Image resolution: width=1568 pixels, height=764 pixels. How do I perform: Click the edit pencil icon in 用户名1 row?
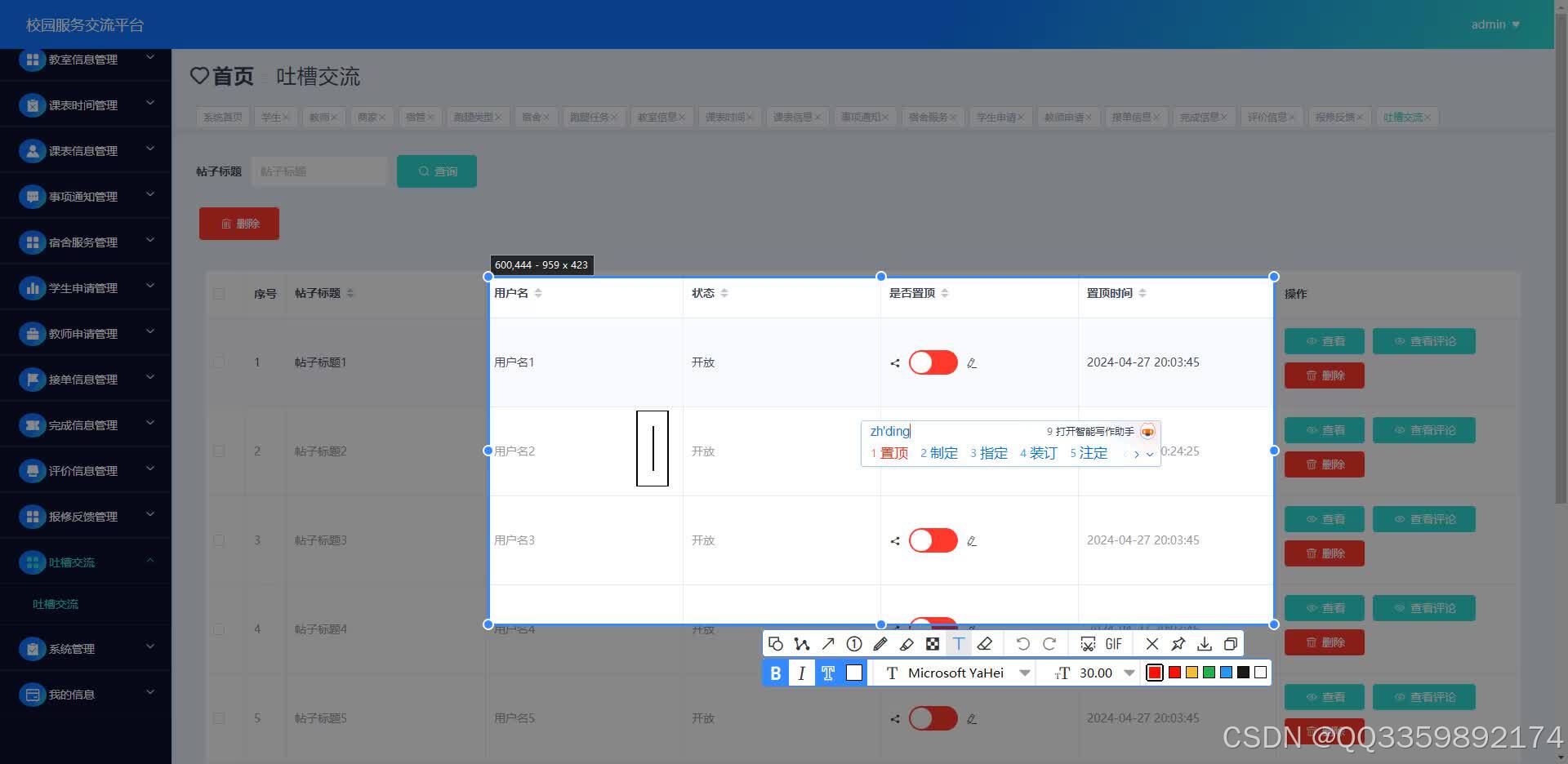[972, 363]
